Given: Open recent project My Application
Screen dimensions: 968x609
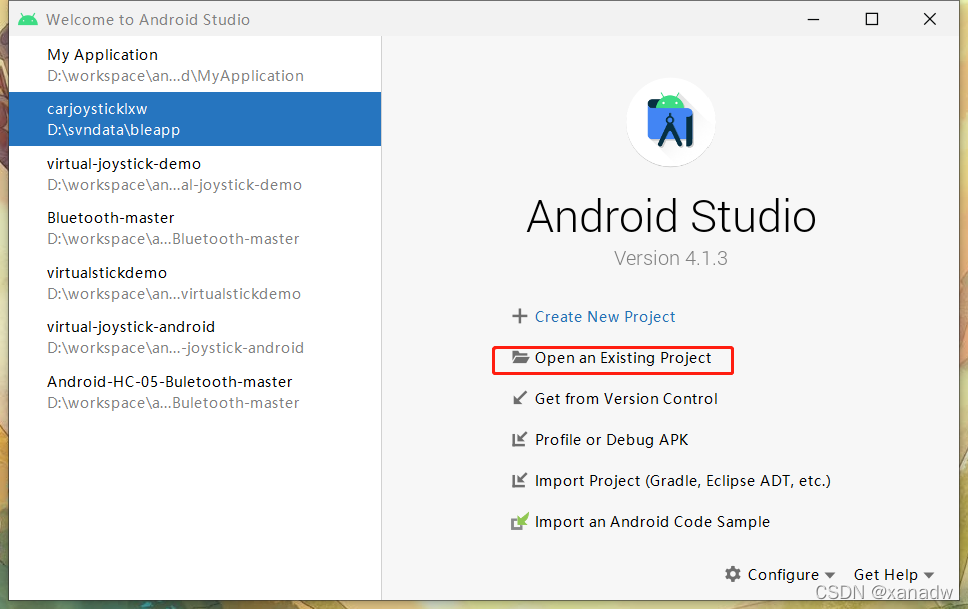Looking at the screenshot, I should click(195, 65).
